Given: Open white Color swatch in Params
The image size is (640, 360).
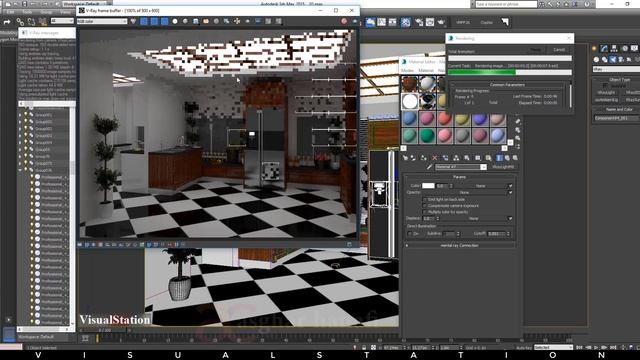Looking at the screenshot, I should (428, 186).
